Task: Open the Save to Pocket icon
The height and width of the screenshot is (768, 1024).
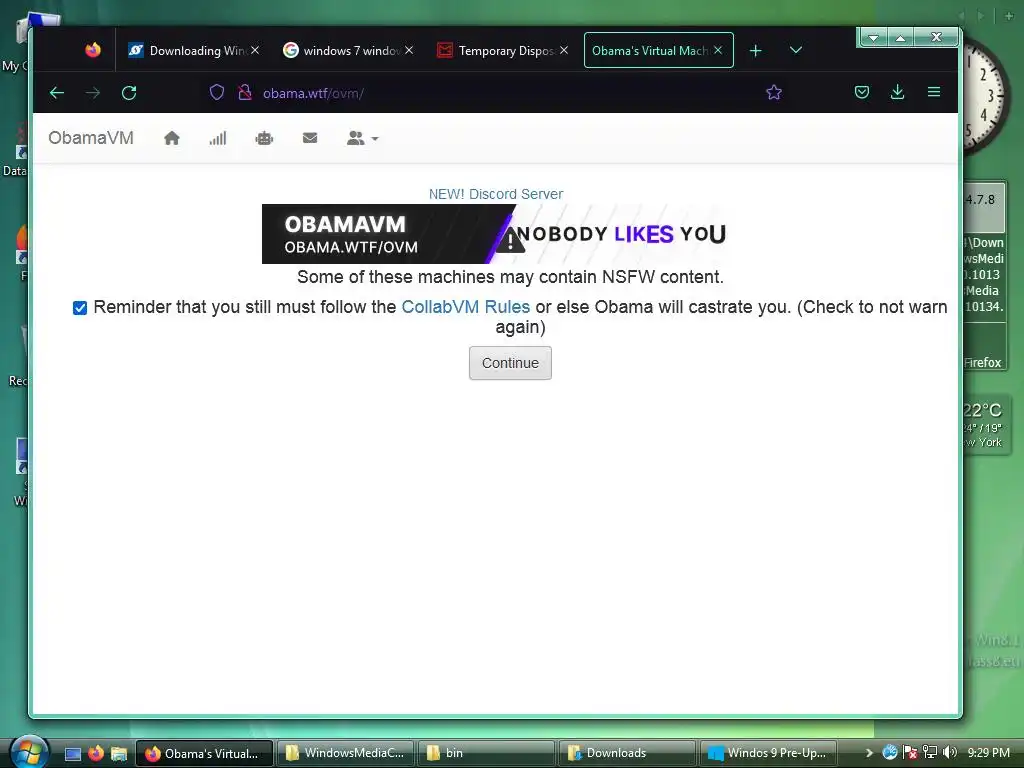Action: click(x=862, y=92)
